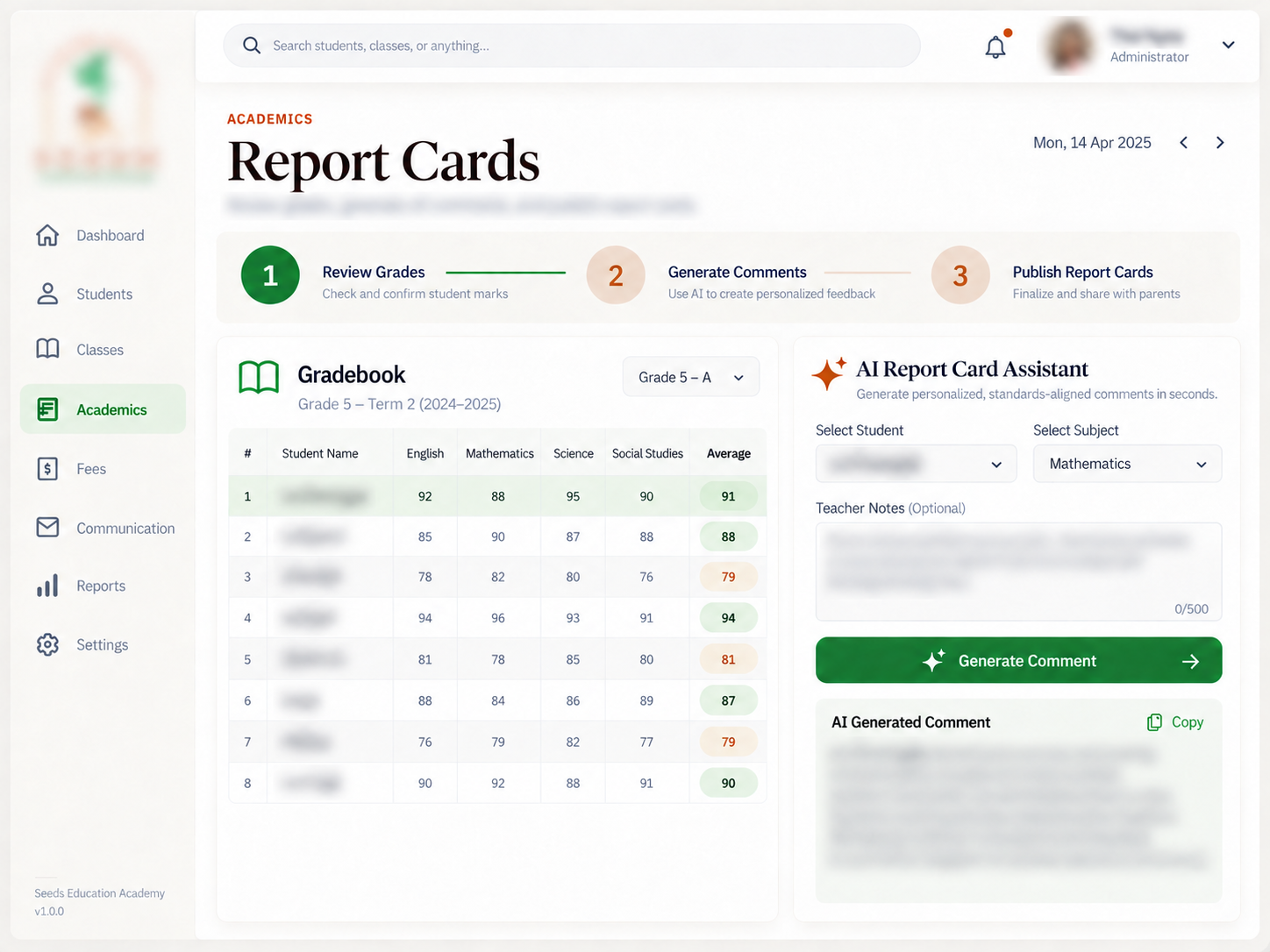1270x952 pixels.
Task: Click the Mathematics column header
Action: click(x=500, y=453)
